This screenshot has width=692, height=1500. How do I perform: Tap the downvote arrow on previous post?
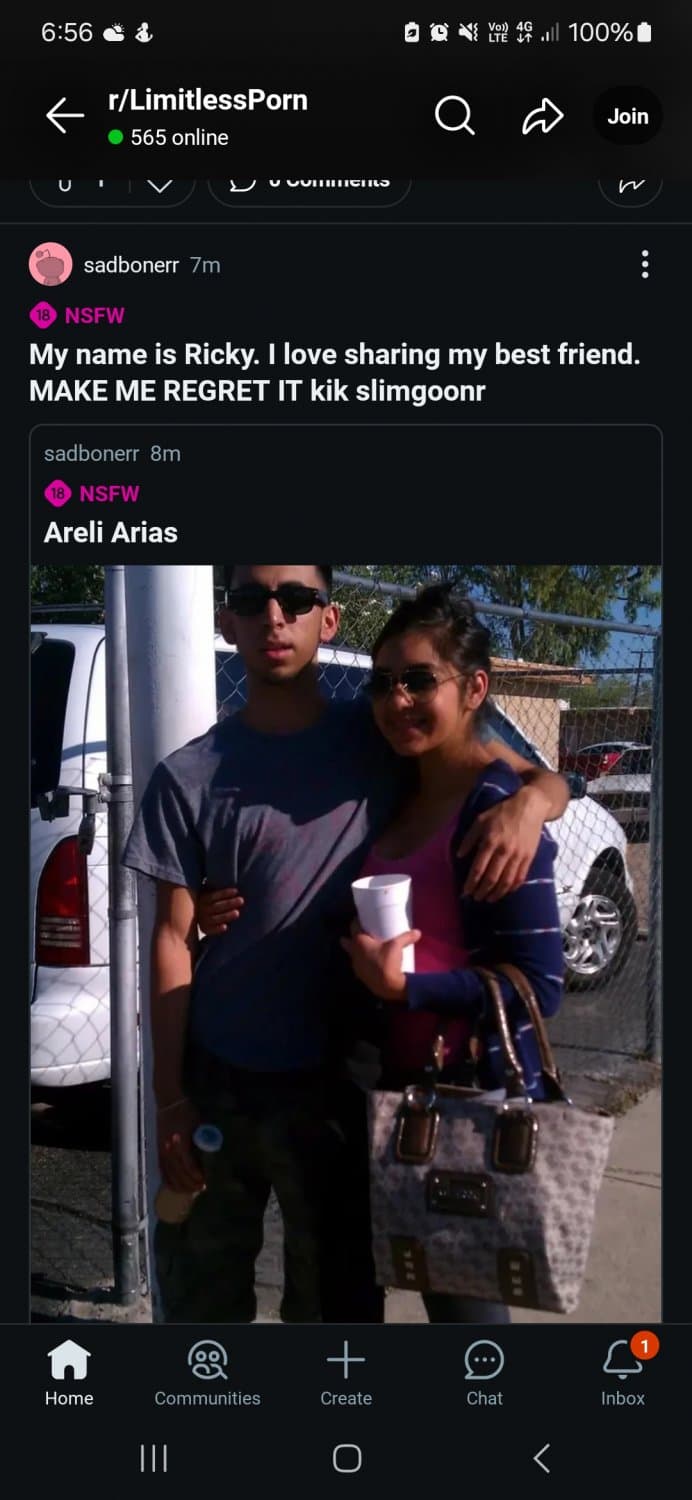pos(160,183)
